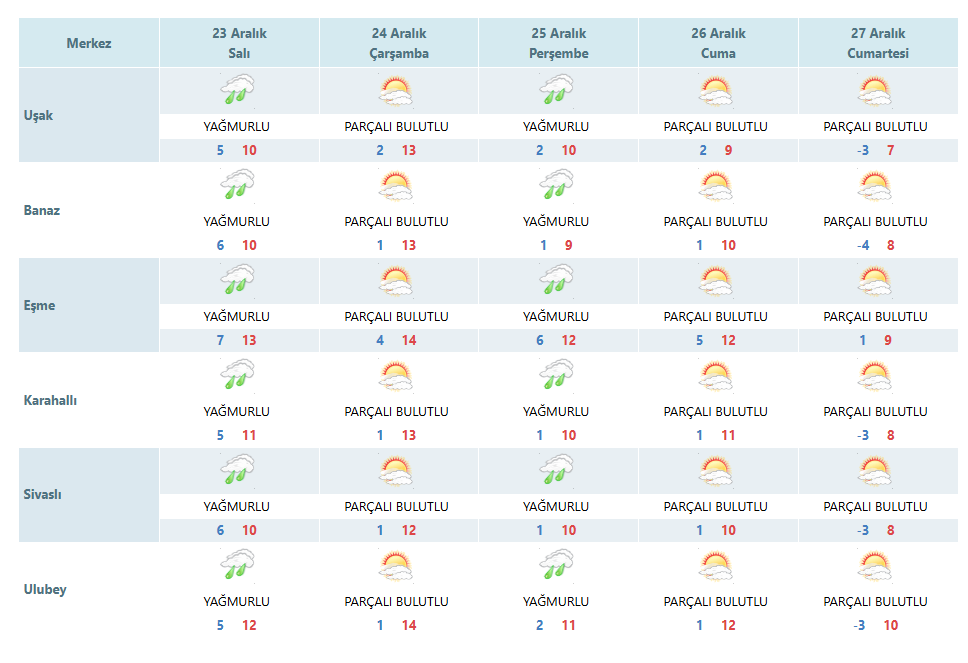The height and width of the screenshot is (663, 968).
Task: Select the 25 Aralık Perşembe header
Action: click(x=559, y=43)
